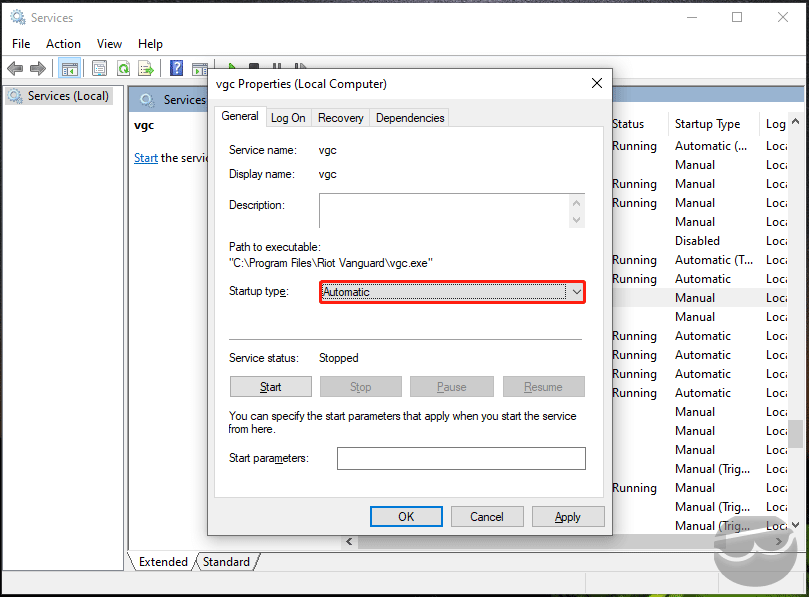Click the list's scroll down arrow
This screenshot has width=809, height=597.
795,525
